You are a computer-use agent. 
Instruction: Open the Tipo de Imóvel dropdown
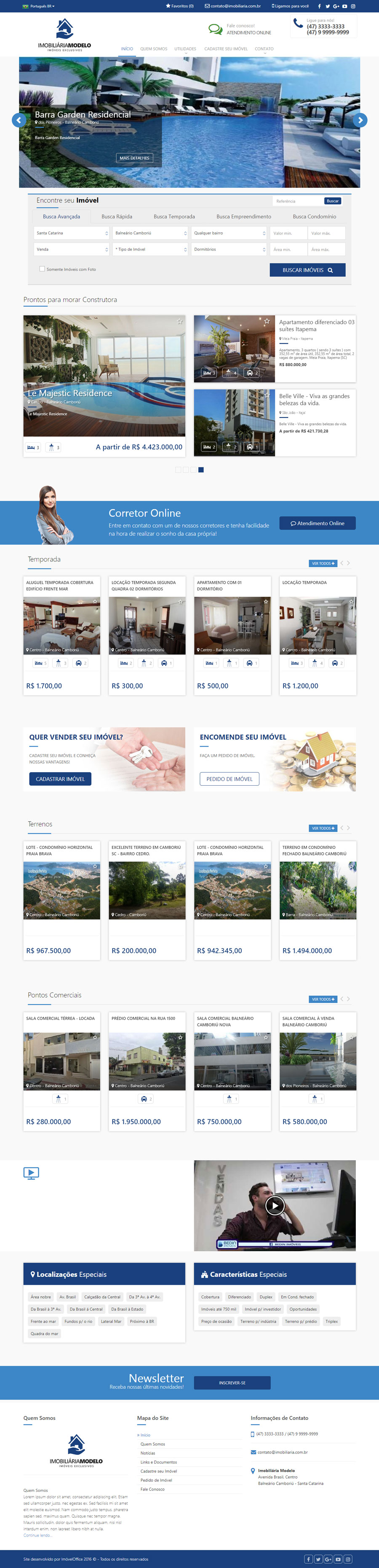click(150, 250)
